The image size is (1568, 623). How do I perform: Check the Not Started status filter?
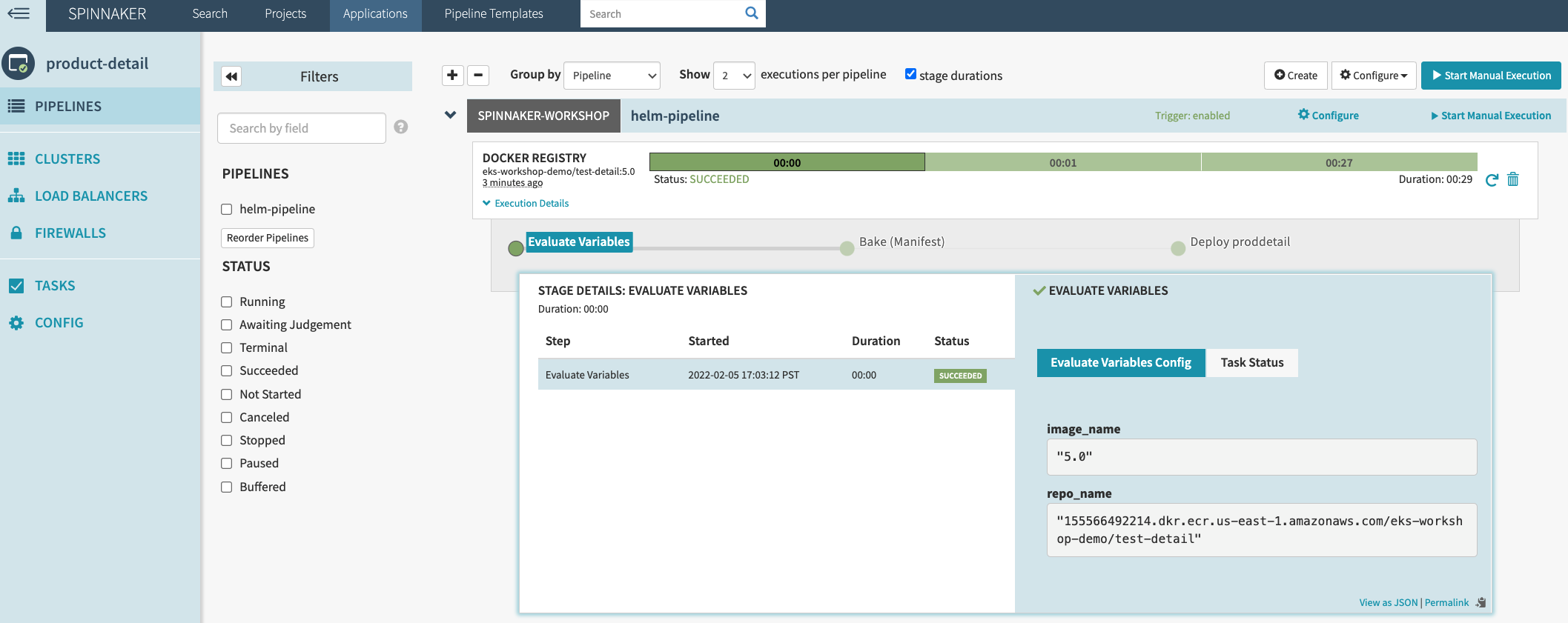pos(227,395)
